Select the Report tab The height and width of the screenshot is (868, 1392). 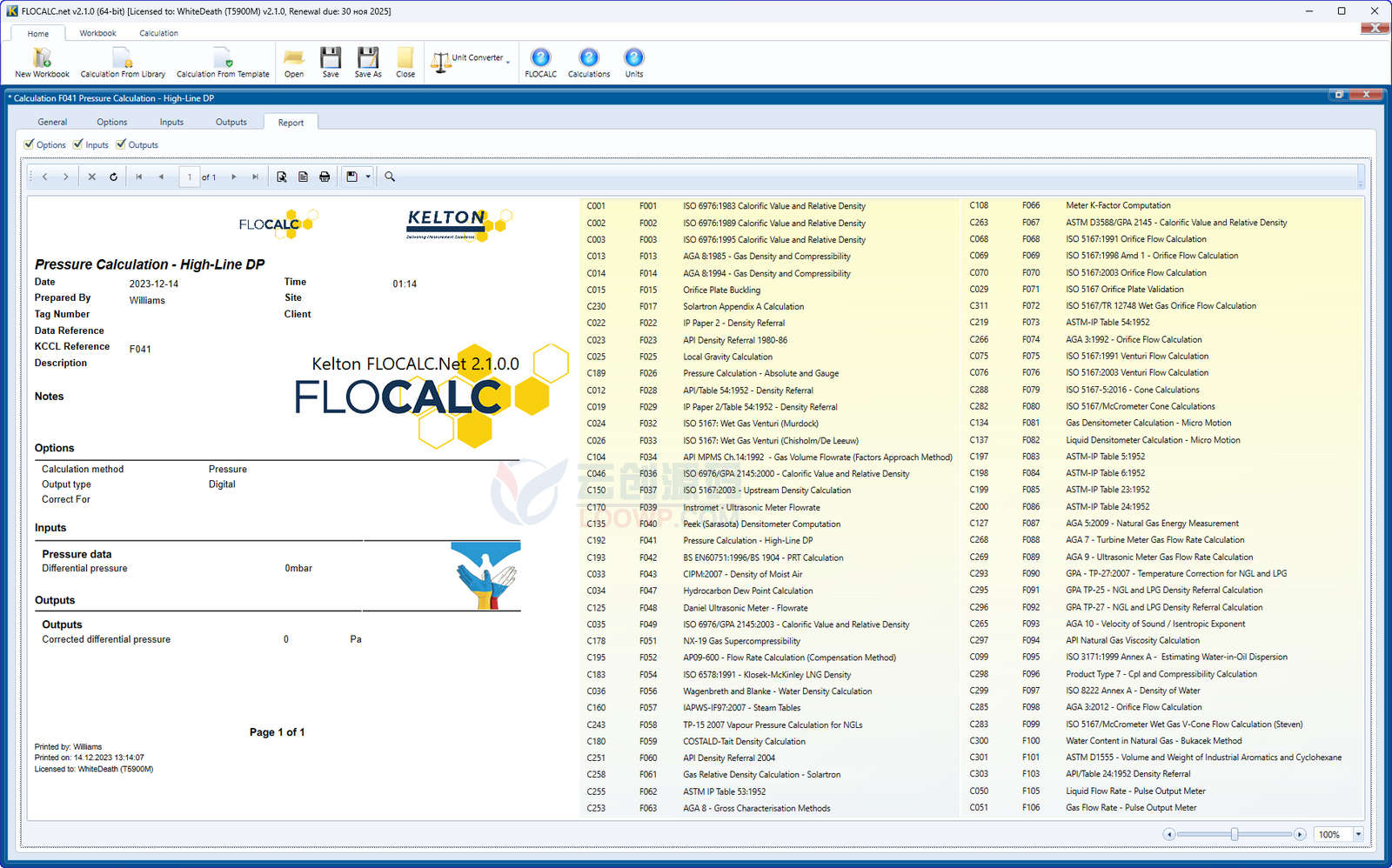(291, 123)
